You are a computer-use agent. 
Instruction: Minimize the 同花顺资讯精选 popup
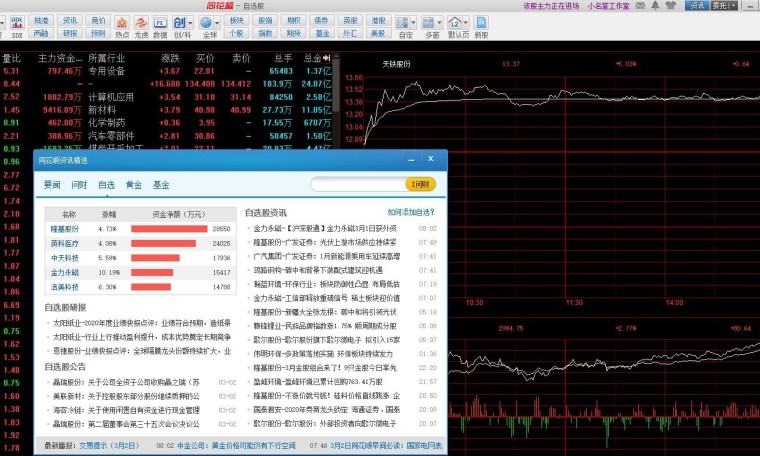(412, 159)
